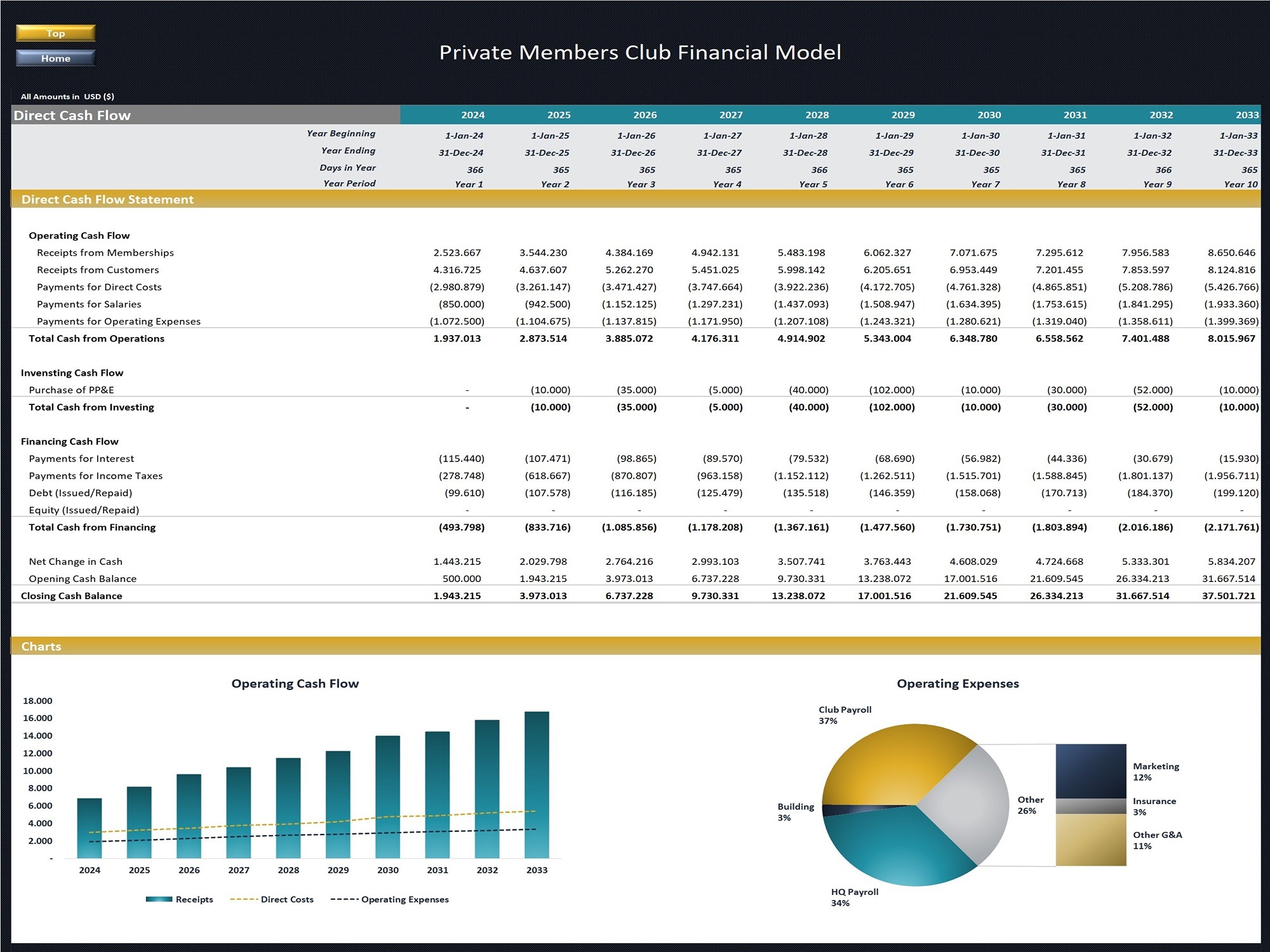The image size is (1270, 952).
Task: Select Receipts from Memberships 2024 value 2.523.667
Action: click(x=457, y=253)
